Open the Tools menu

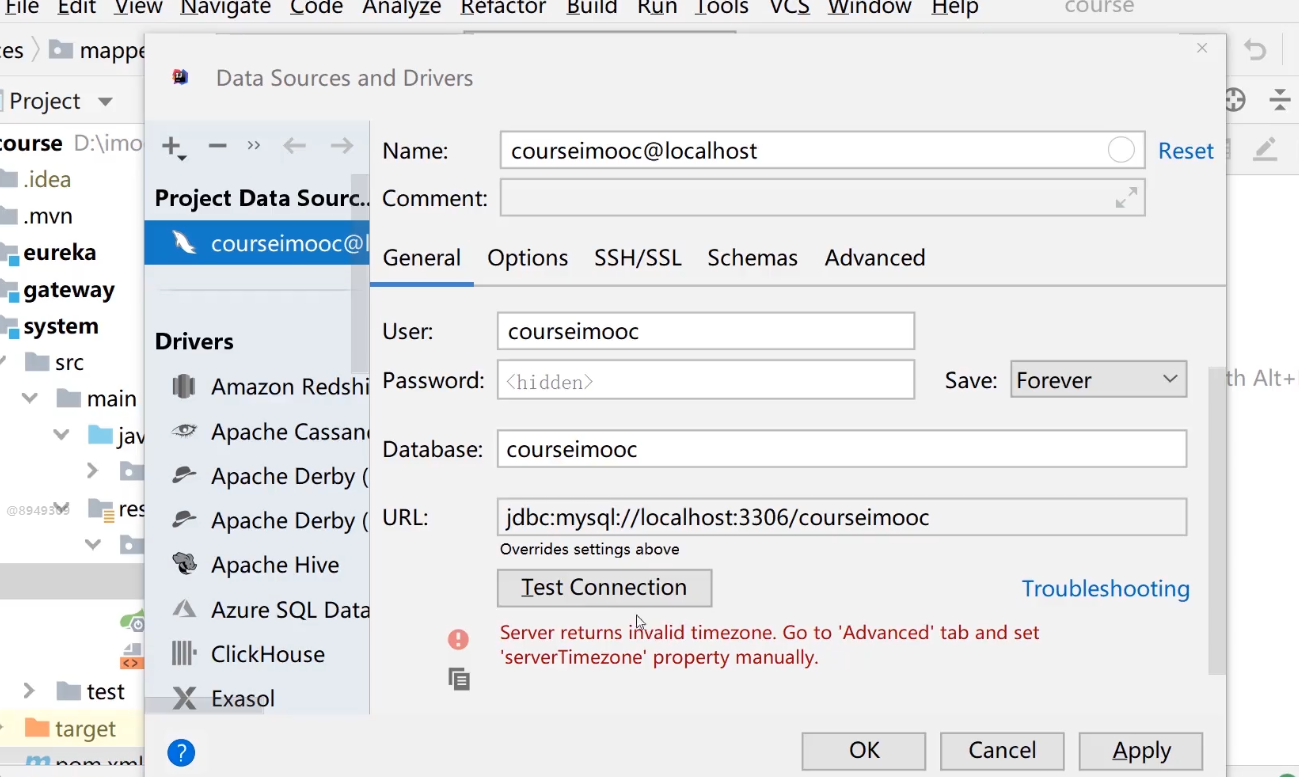[722, 8]
